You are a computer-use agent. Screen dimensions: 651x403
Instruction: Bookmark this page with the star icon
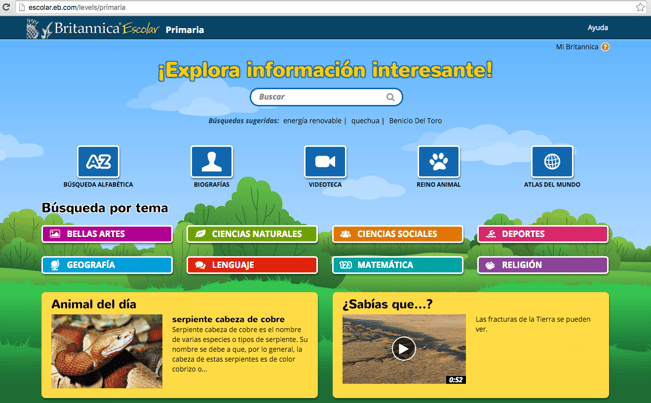point(640,7)
